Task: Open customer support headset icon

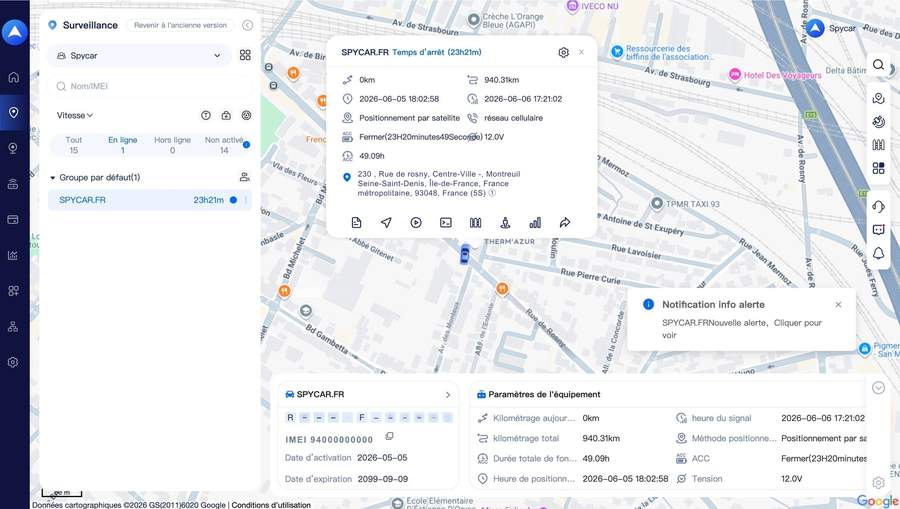Action: click(x=878, y=207)
